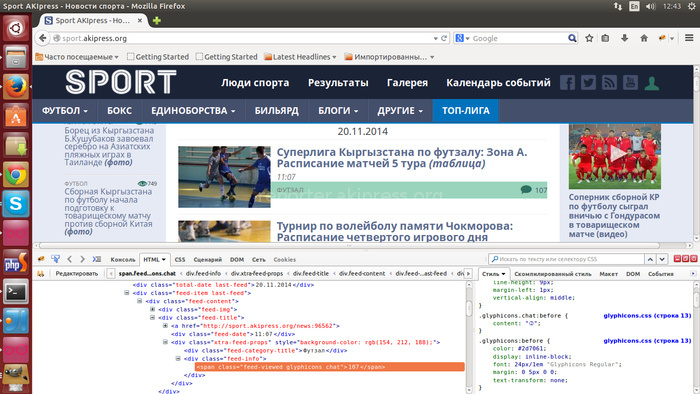Screen dimensions: 700x394
Task: Switch to the Сценарий Firebug tab
Action: point(208,259)
